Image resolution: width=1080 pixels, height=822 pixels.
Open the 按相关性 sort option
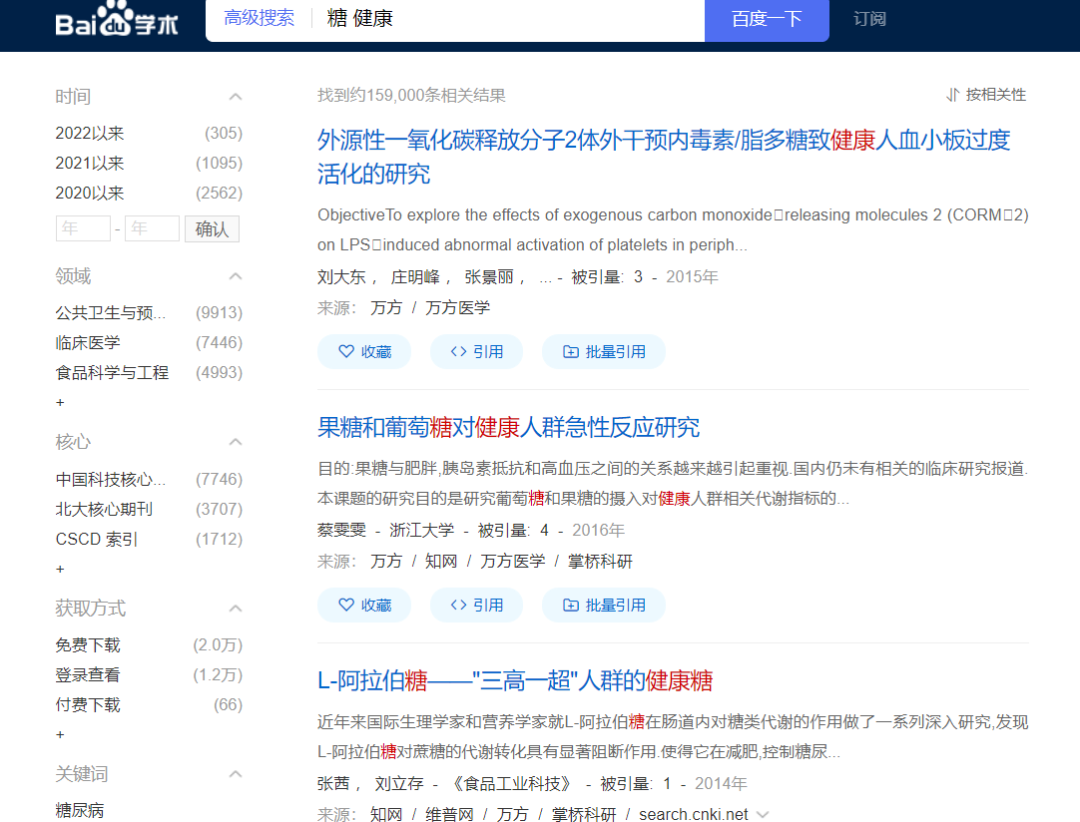986,95
